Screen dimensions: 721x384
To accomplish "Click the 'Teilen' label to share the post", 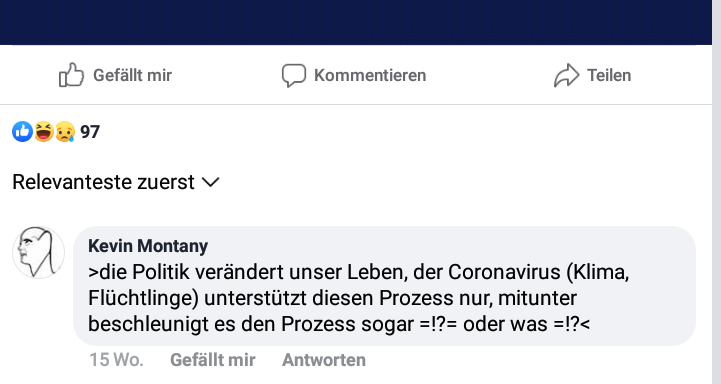I will (x=609, y=75).
